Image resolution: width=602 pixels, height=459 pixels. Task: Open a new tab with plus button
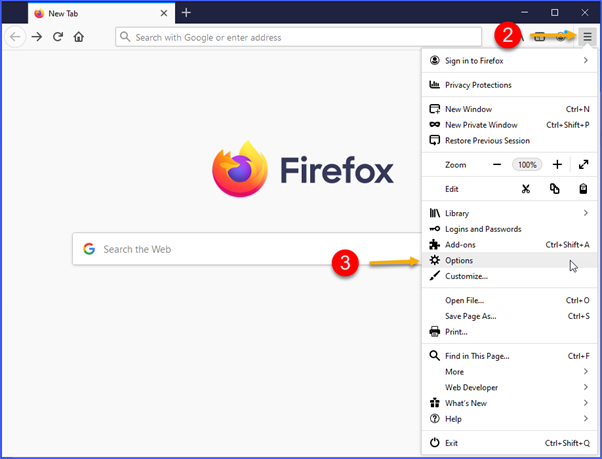pos(186,13)
